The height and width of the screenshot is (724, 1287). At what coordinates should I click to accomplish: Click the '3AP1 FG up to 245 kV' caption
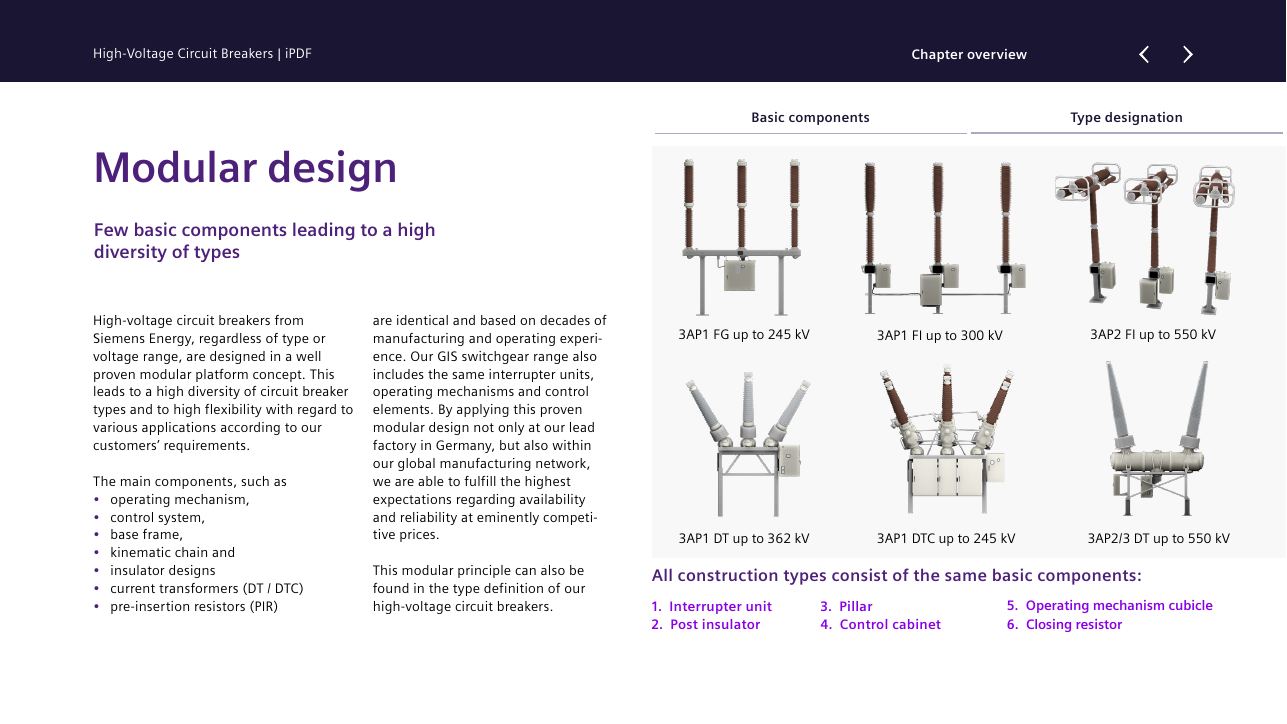pyautogui.click(x=744, y=335)
